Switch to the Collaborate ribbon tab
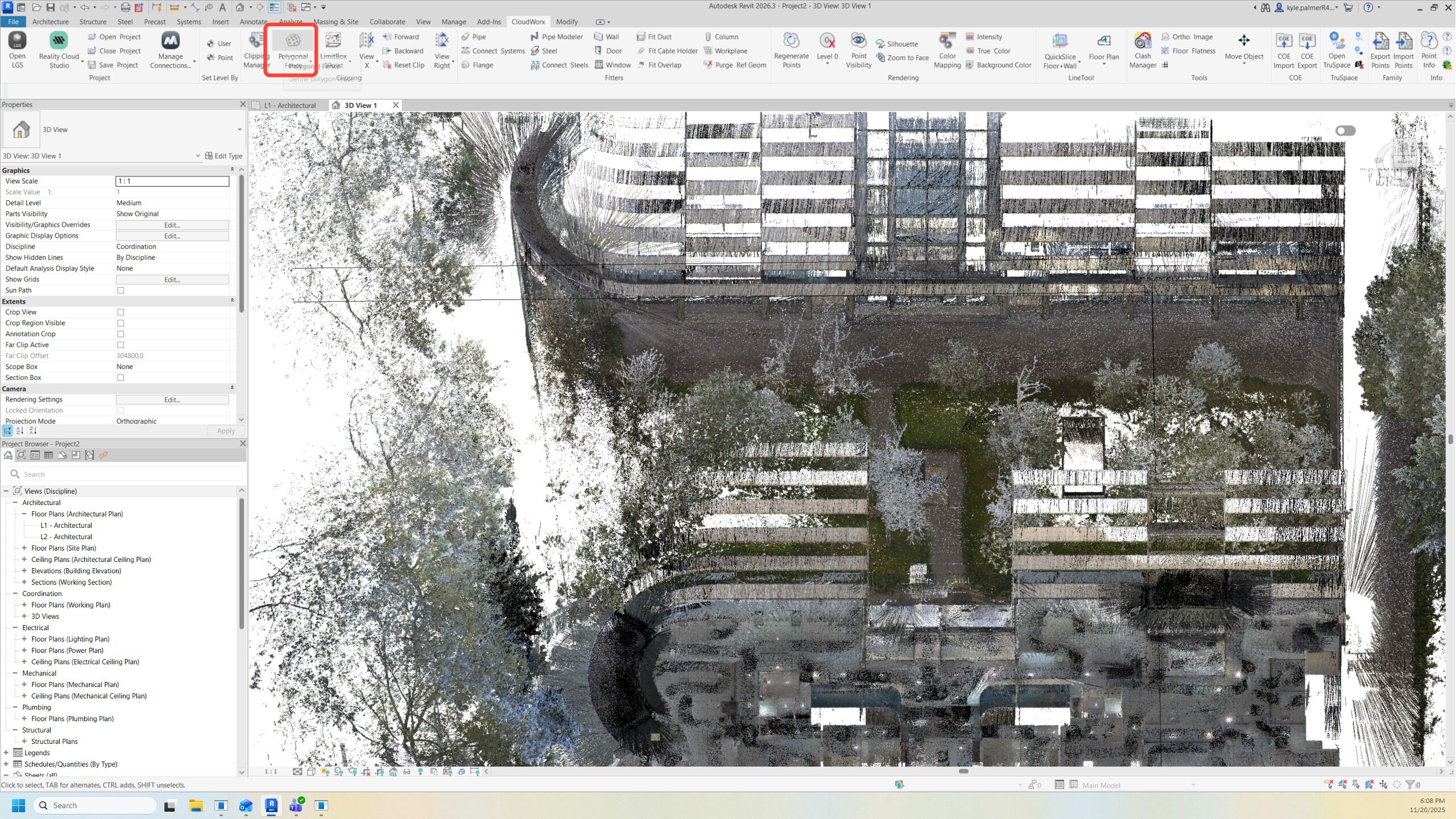The width and height of the screenshot is (1456, 819). 387,22
